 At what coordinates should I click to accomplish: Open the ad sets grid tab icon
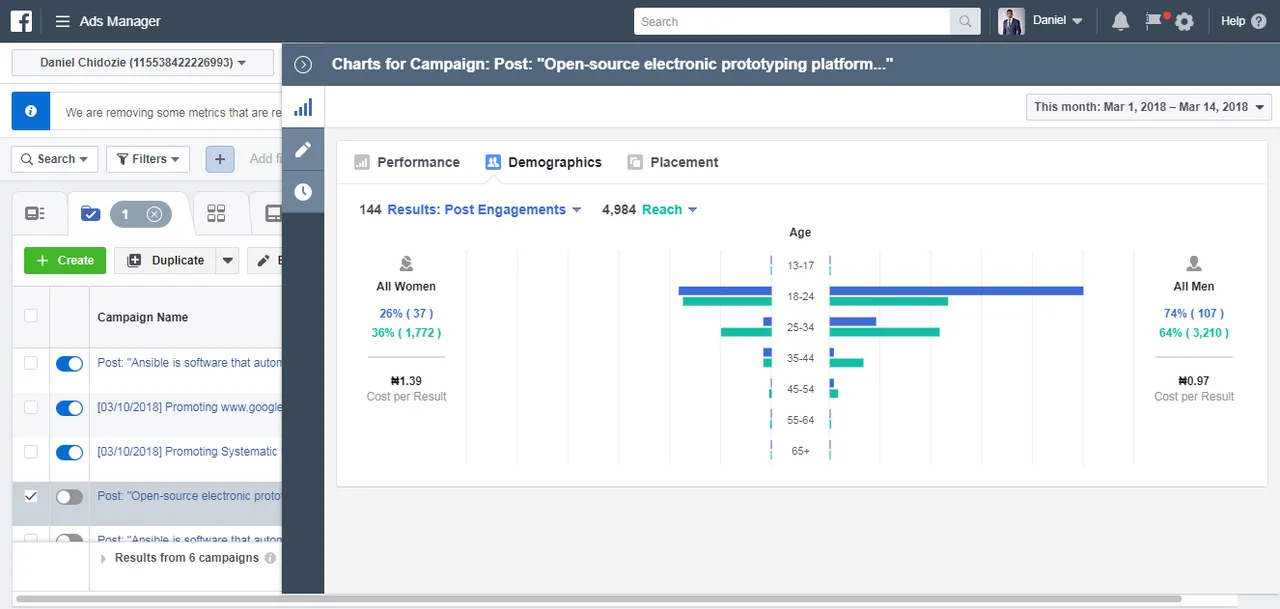pyautogui.click(x=216, y=213)
